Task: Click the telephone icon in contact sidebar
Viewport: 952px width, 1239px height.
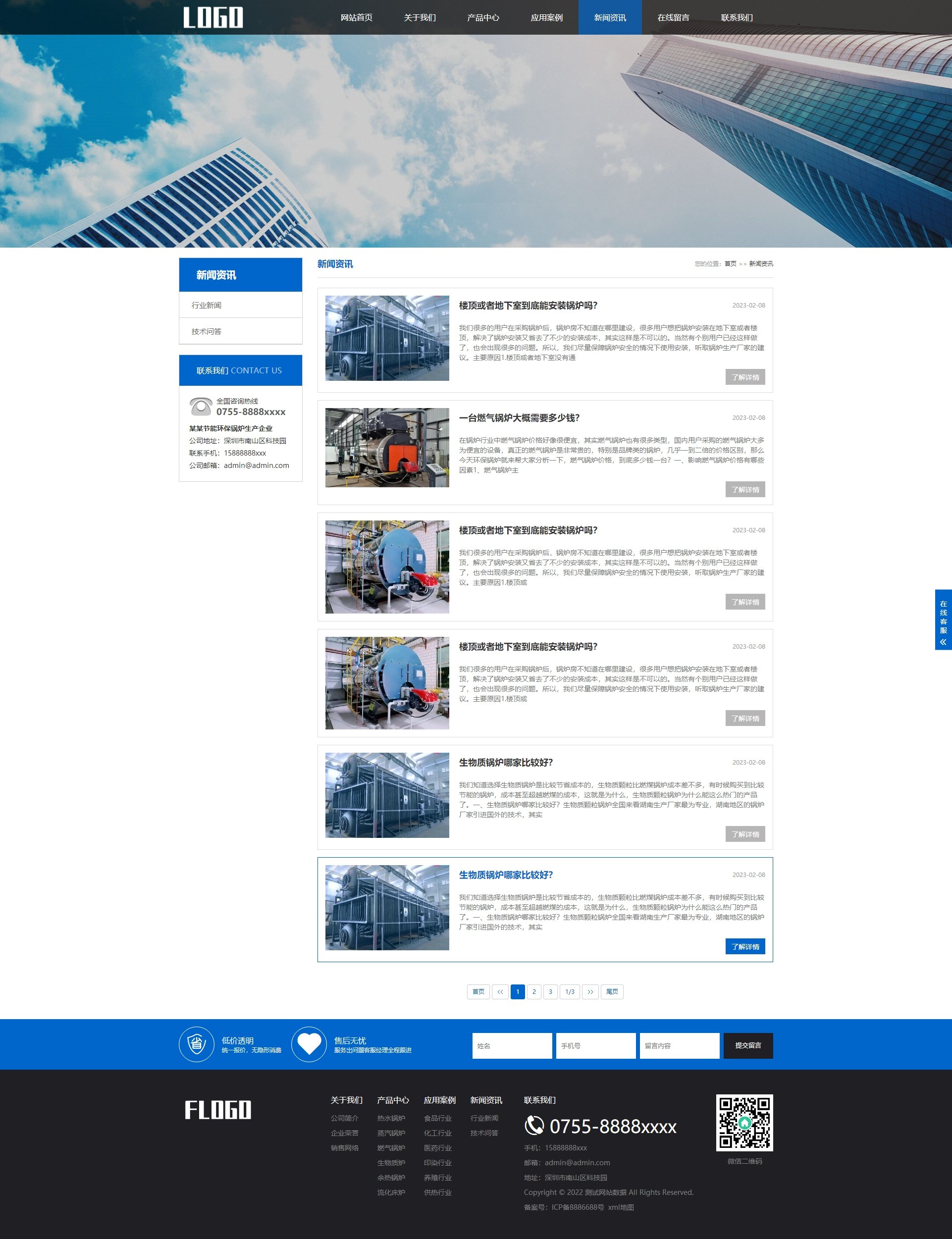Action: click(x=200, y=406)
